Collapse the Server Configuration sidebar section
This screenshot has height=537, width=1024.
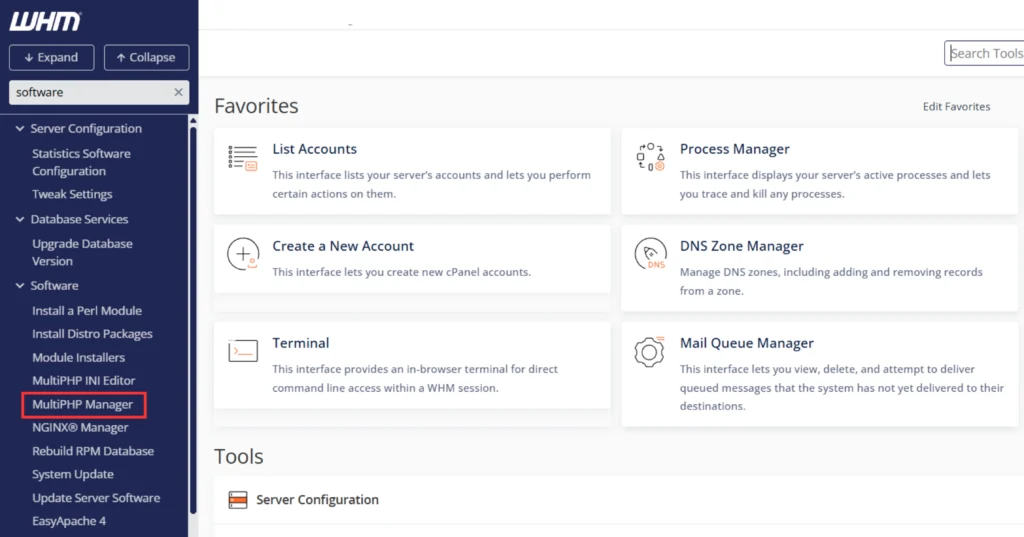[x=20, y=129]
